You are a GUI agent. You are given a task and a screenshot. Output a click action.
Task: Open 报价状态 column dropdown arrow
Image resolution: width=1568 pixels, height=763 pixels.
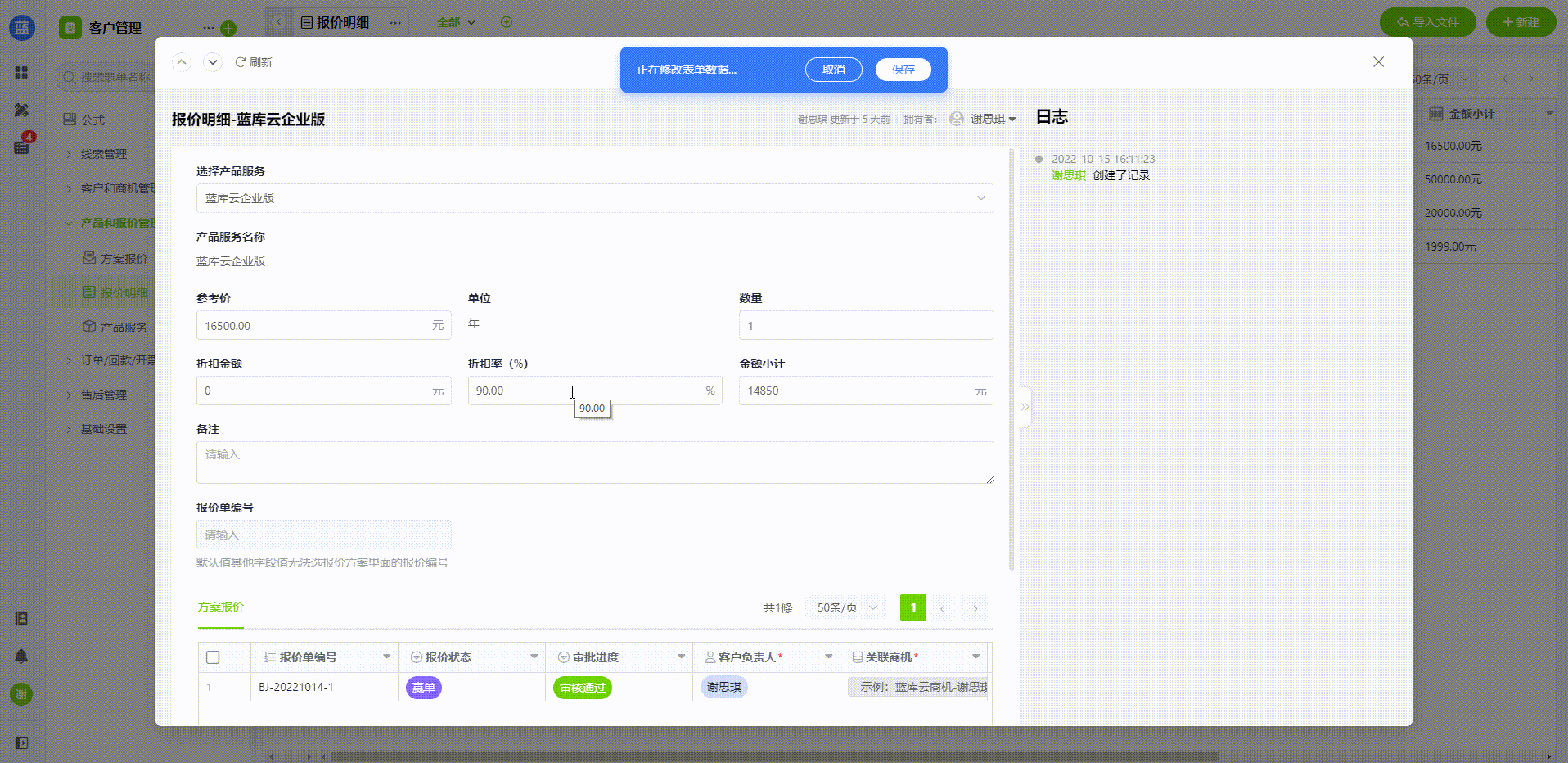[534, 657]
